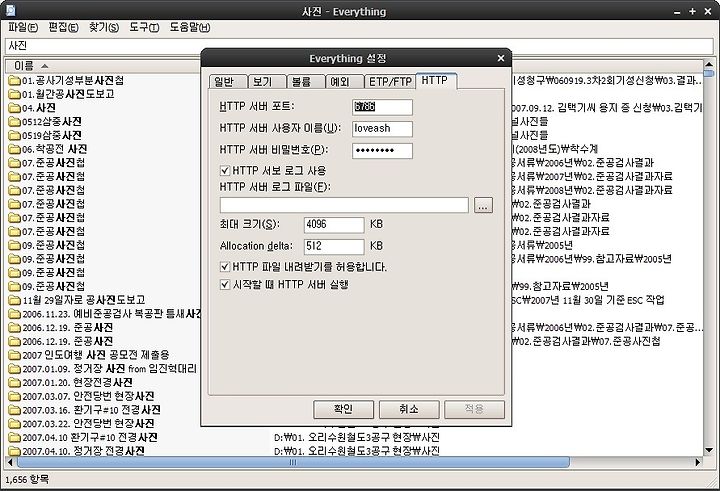The height and width of the screenshot is (491, 720).
Task: Click folder icon of 2007.03.22. 안전당번 현장사진
Action: tap(14, 424)
